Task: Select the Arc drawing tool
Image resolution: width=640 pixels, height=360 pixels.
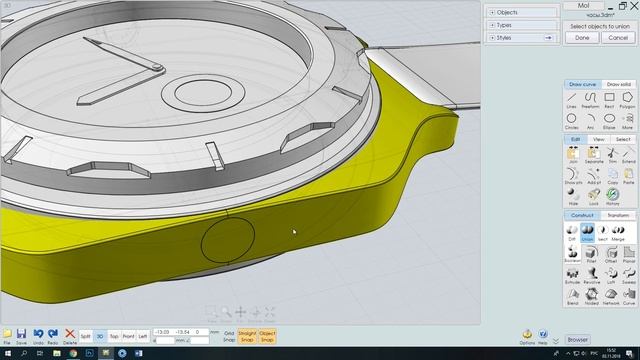Action: (x=590, y=121)
